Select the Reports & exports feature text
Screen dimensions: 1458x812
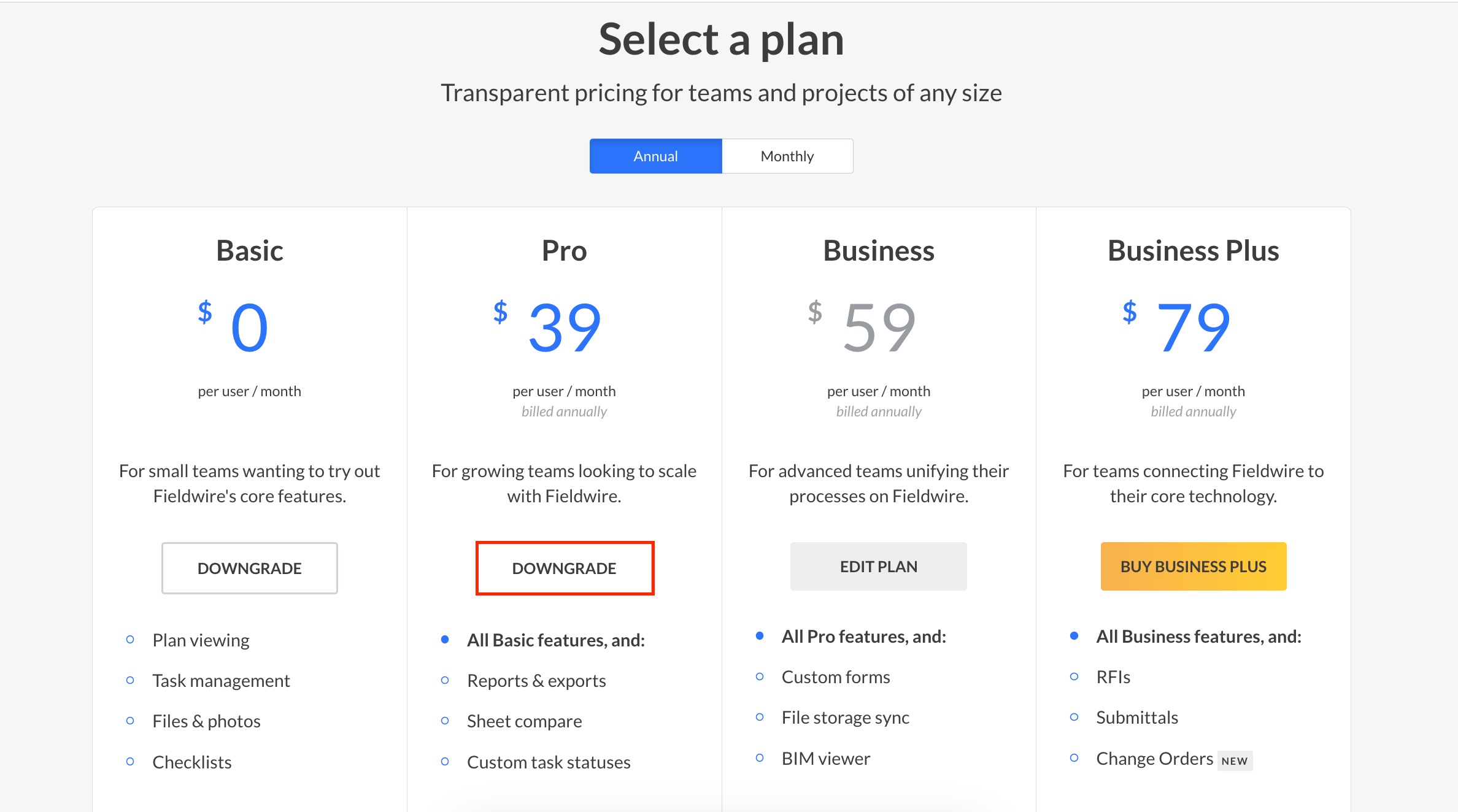[536, 681]
